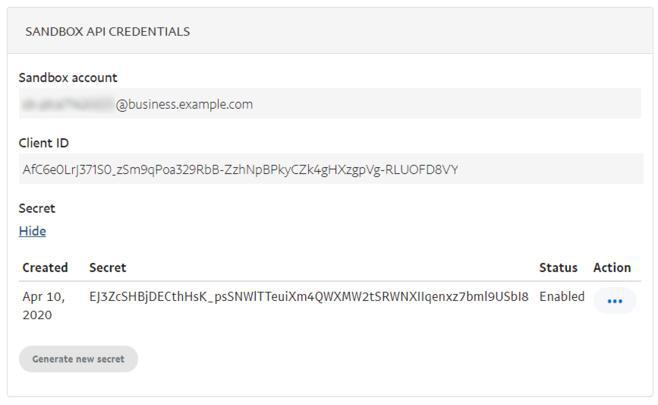
Task: Click the Client ID label
Action: 44,143
